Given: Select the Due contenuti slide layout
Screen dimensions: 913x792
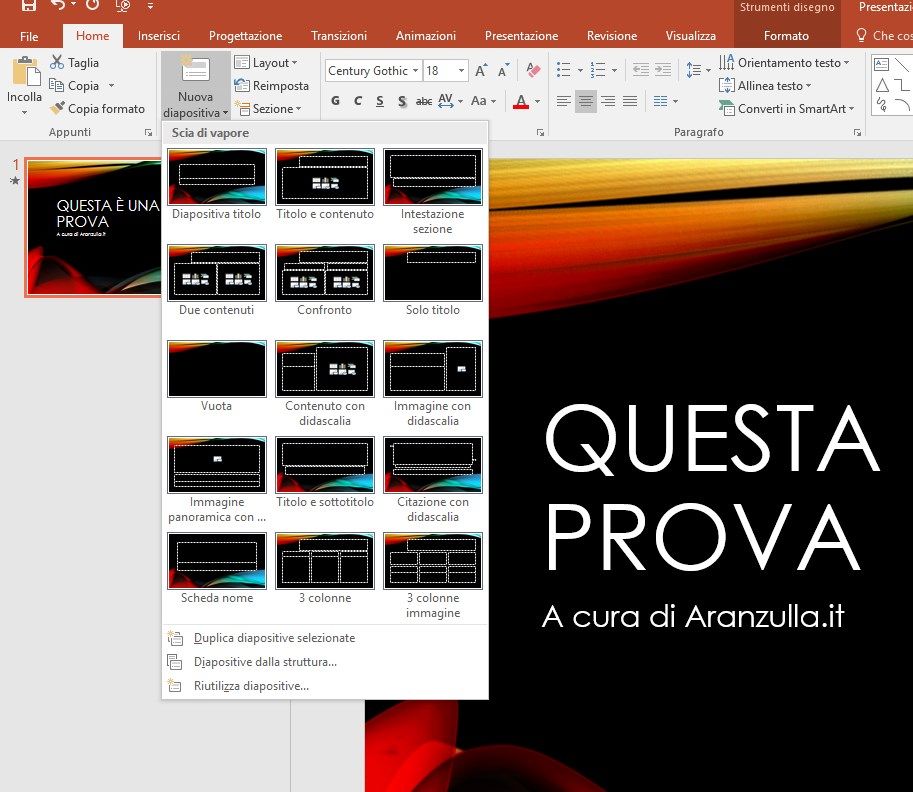Looking at the screenshot, I should pyautogui.click(x=216, y=272).
